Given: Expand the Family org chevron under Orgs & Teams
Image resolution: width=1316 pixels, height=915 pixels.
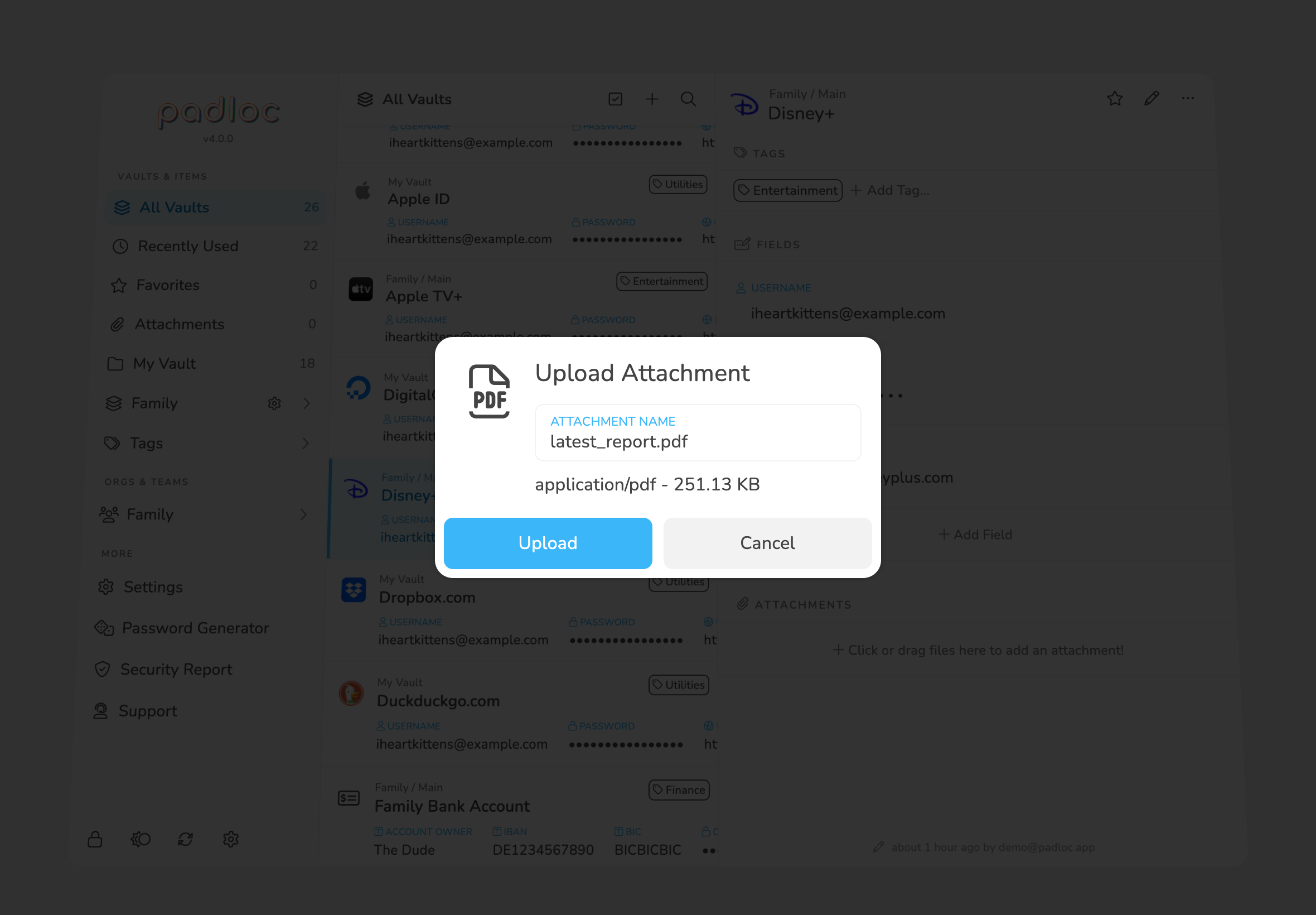Looking at the screenshot, I should point(304,515).
